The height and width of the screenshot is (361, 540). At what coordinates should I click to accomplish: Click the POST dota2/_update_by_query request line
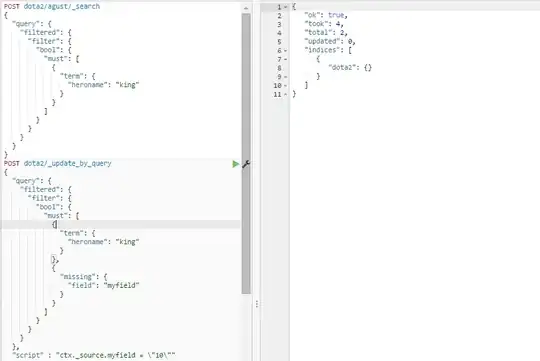[x=58, y=163]
